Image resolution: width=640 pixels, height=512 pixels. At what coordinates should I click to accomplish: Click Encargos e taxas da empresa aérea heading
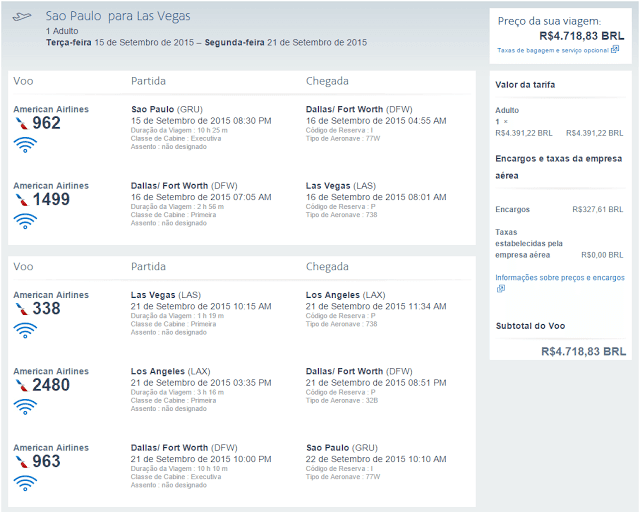(x=559, y=167)
